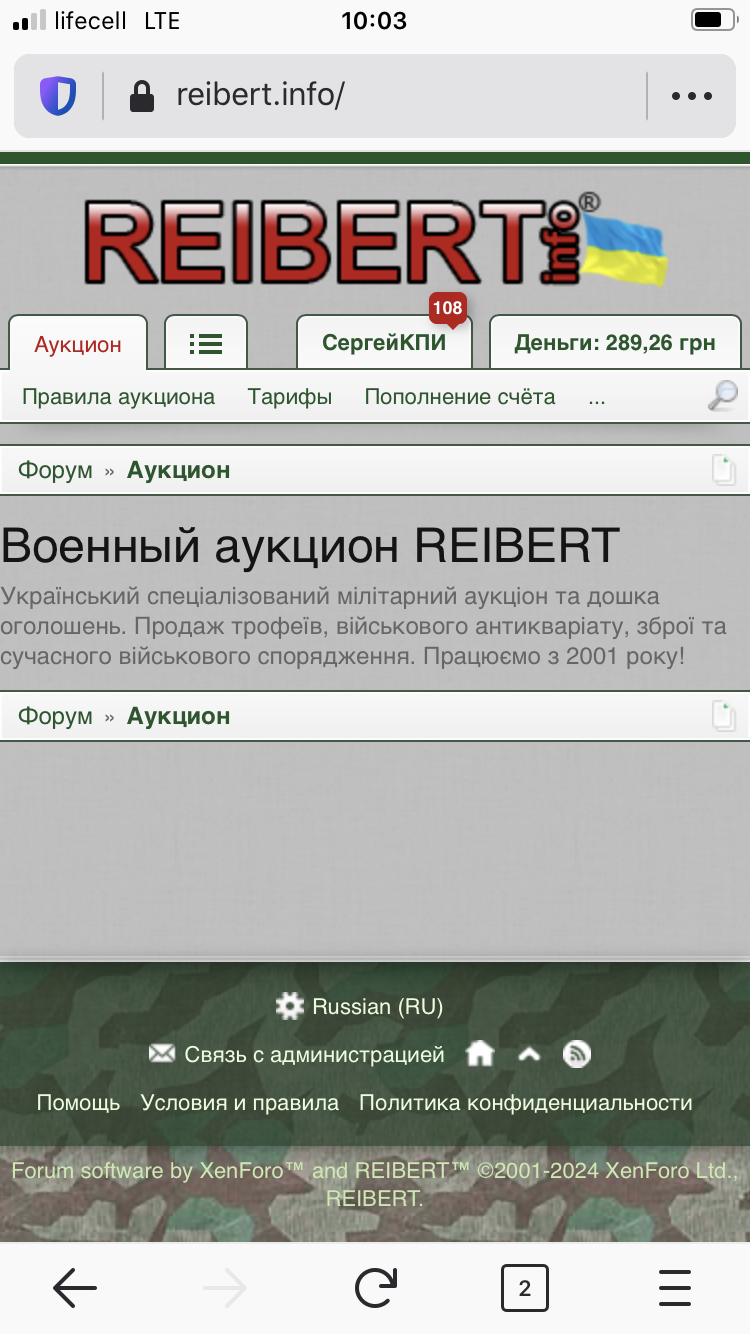Open the tabs counter showing 2
Viewport: 750px width, 1334px height.
tap(524, 1288)
